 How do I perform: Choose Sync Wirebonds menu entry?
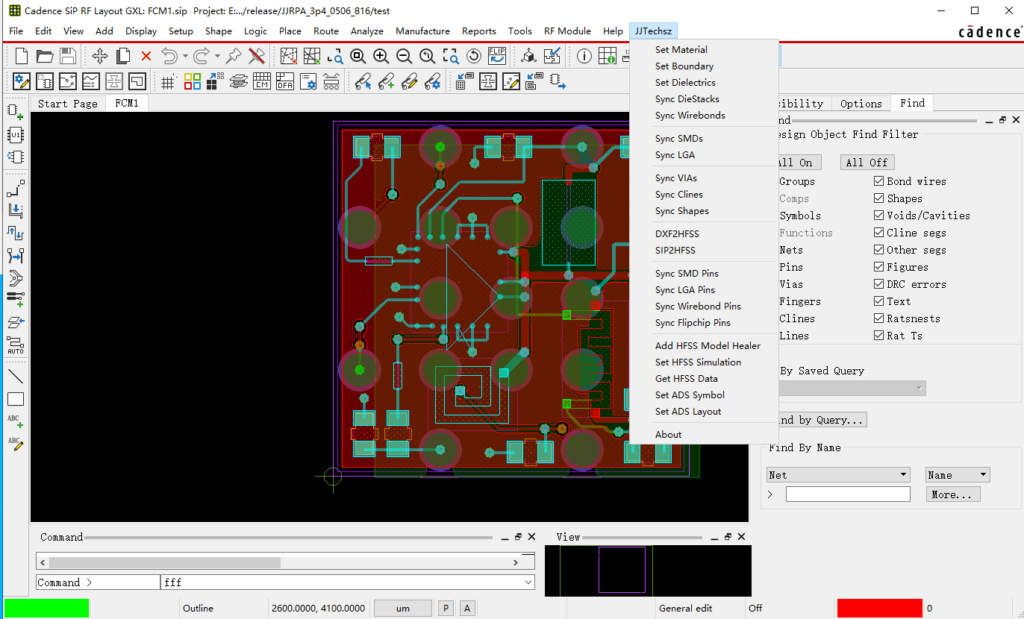(x=690, y=115)
